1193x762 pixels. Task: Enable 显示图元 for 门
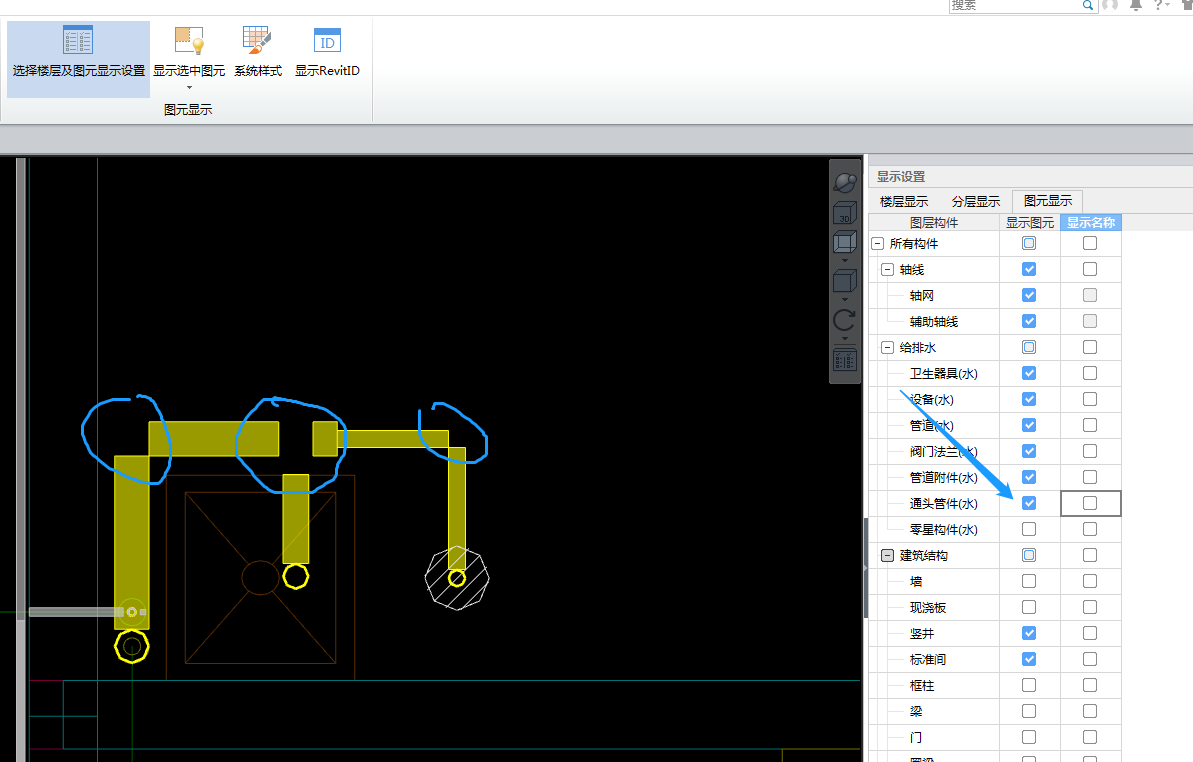click(1029, 737)
